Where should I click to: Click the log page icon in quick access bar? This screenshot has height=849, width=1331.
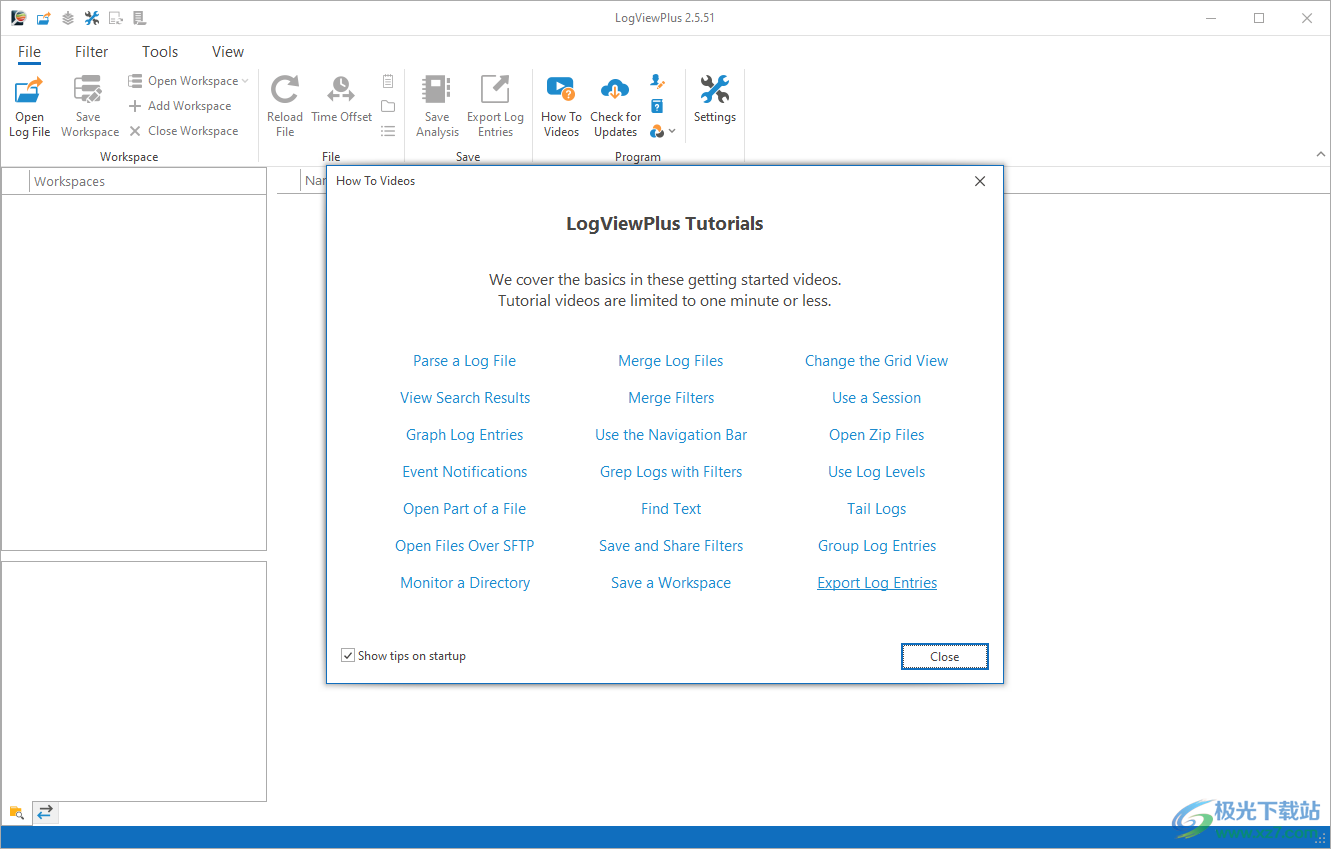[139, 18]
